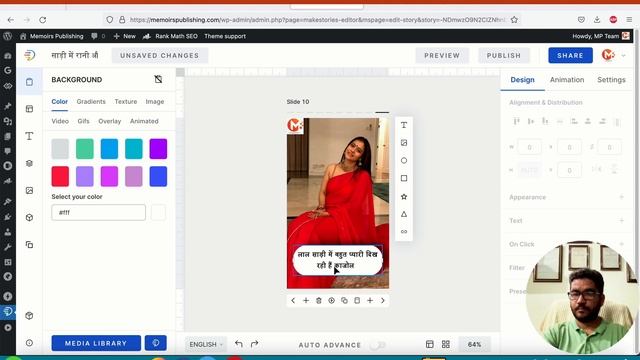
Task: Delete the current slide with trash icon
Action: [x=318, y=300]
